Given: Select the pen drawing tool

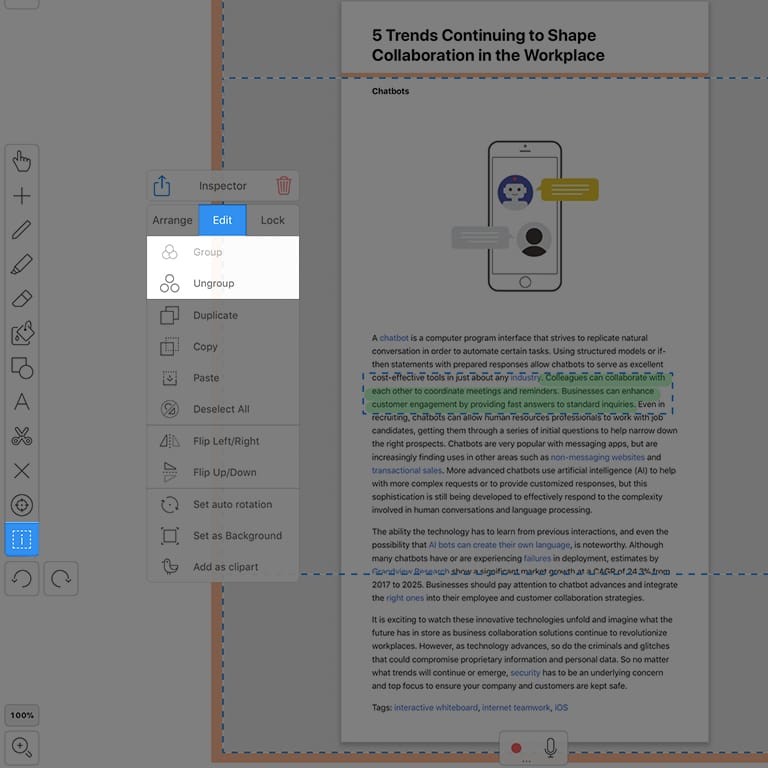Looking at the screenshot, I should tap(22, 230).
